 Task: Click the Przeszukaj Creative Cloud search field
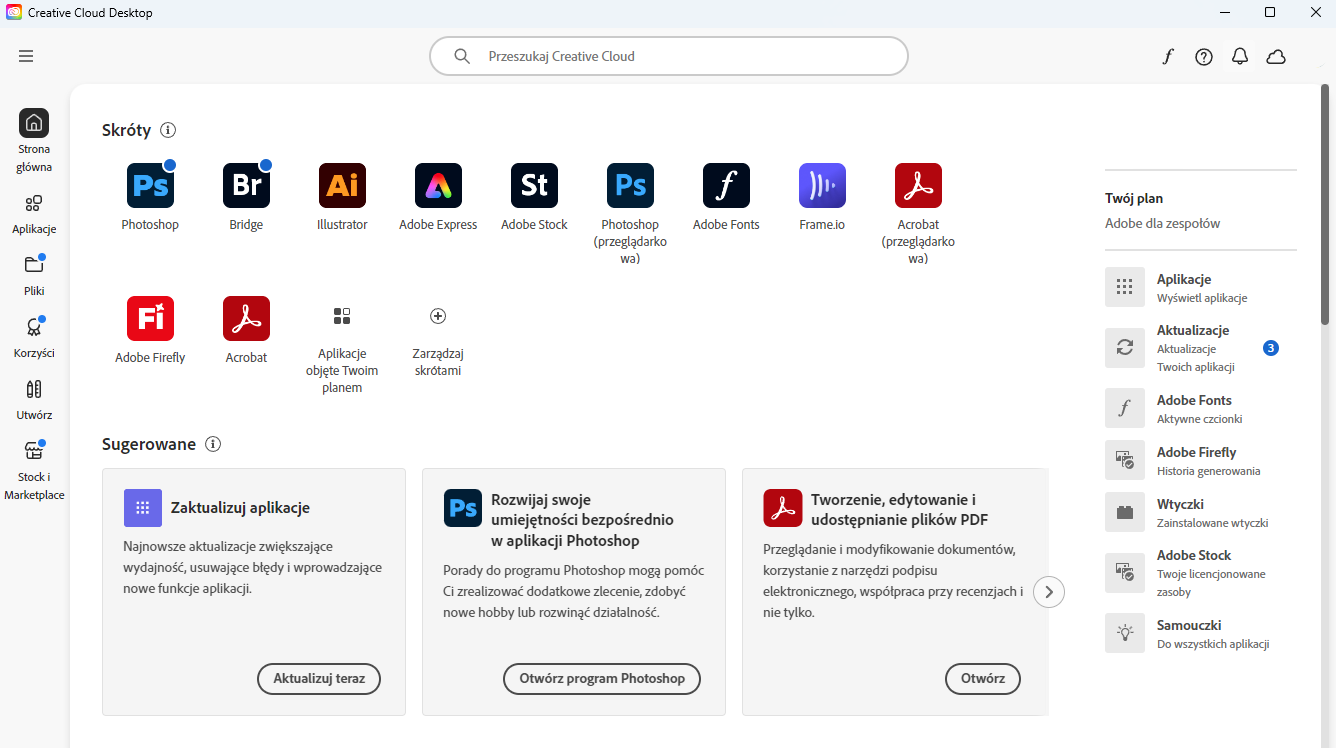pyautogui.click(x=669, y=56)
